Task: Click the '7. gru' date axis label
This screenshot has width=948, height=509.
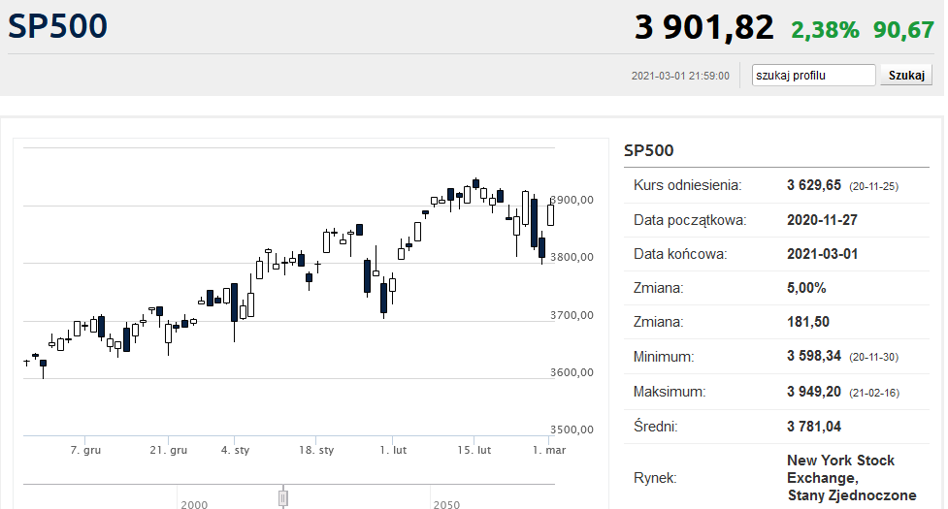Action: tap(85, 450)
